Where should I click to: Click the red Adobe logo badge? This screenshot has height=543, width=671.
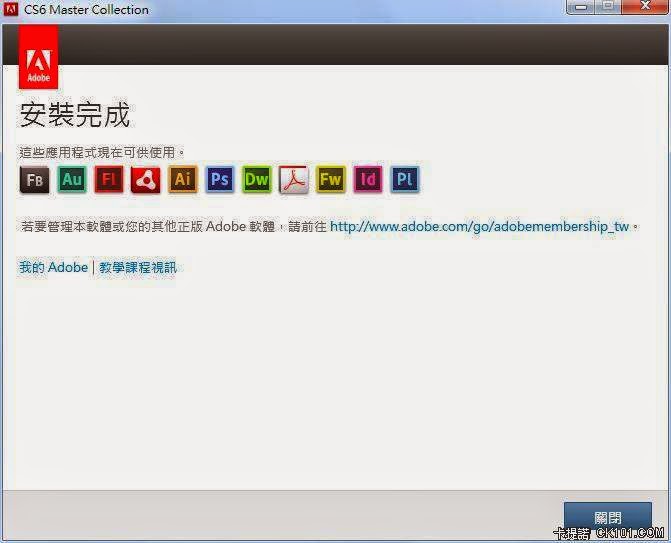tap(39, 57)
